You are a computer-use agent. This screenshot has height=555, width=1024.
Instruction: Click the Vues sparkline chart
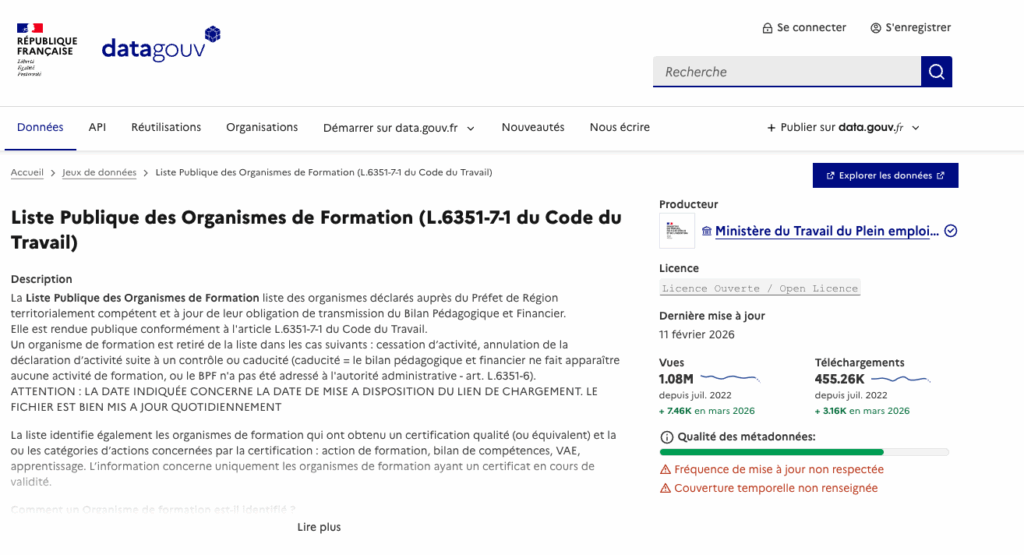pos(730,379)
